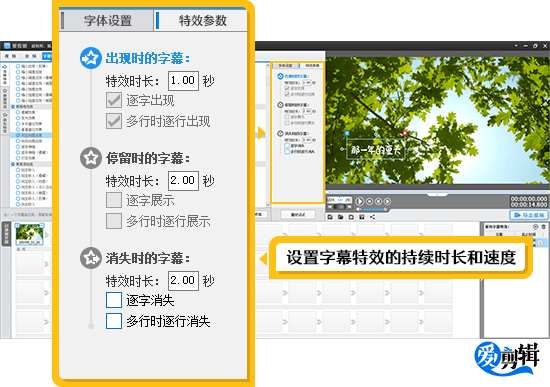The image size is (550, 387).
Task: Mute the volume speaker icon under the player
Action: tap(358, 209)
